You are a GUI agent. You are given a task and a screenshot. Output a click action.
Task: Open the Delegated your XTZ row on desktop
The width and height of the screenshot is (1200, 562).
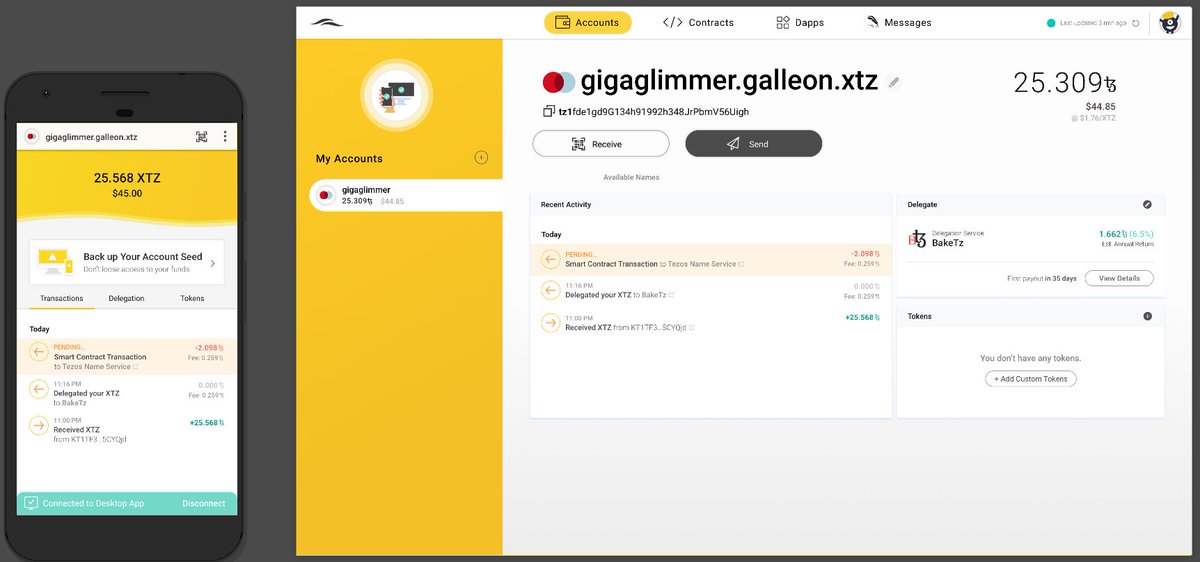tap(710, 291)
